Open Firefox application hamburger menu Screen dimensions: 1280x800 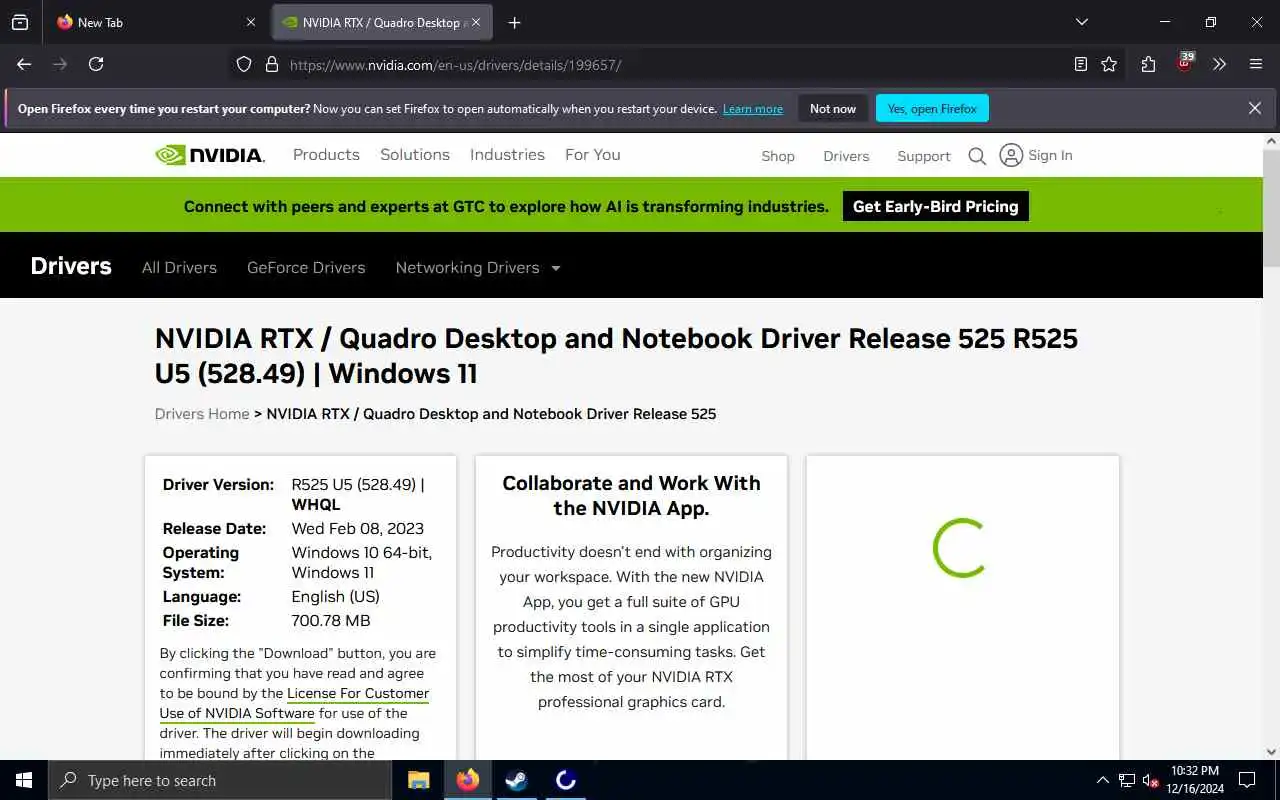(1256, 64)
